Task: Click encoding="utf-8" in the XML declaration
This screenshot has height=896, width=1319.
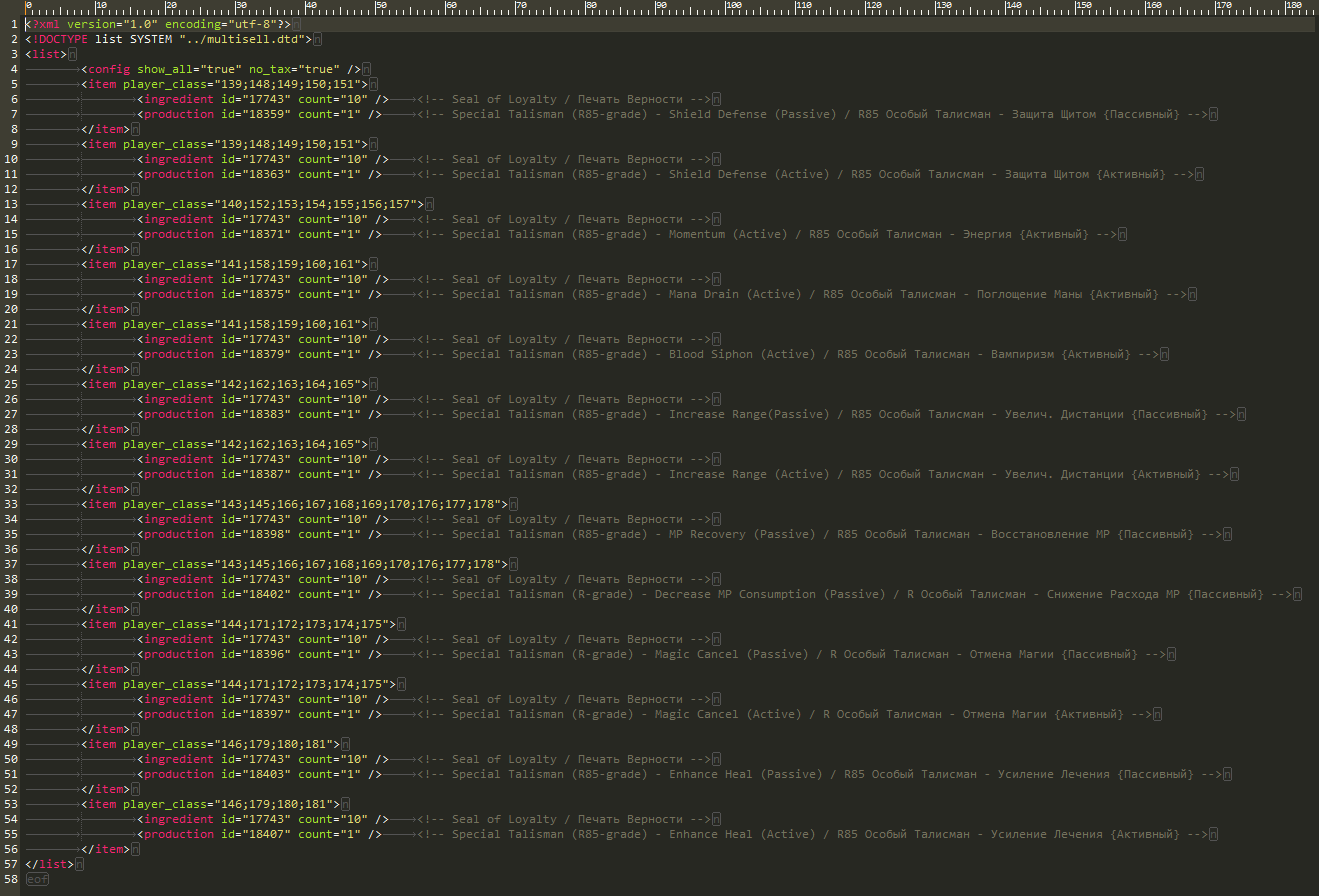Action: click(220, 24)
